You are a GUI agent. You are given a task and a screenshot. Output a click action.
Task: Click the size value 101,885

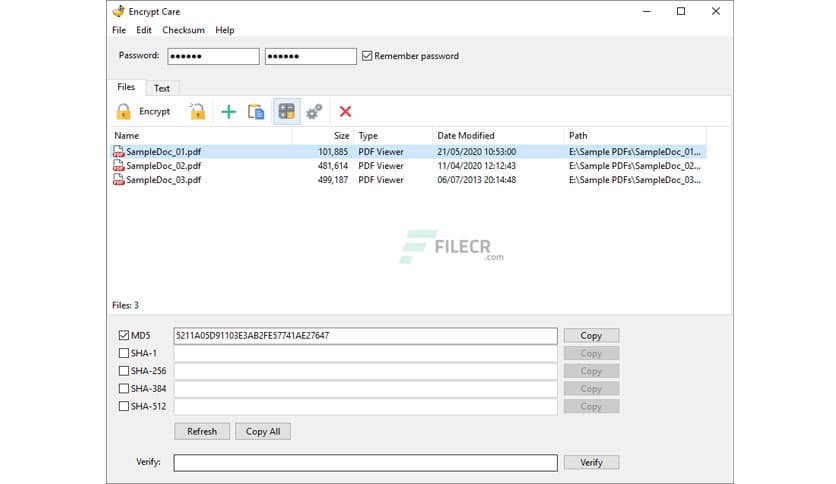333,152
